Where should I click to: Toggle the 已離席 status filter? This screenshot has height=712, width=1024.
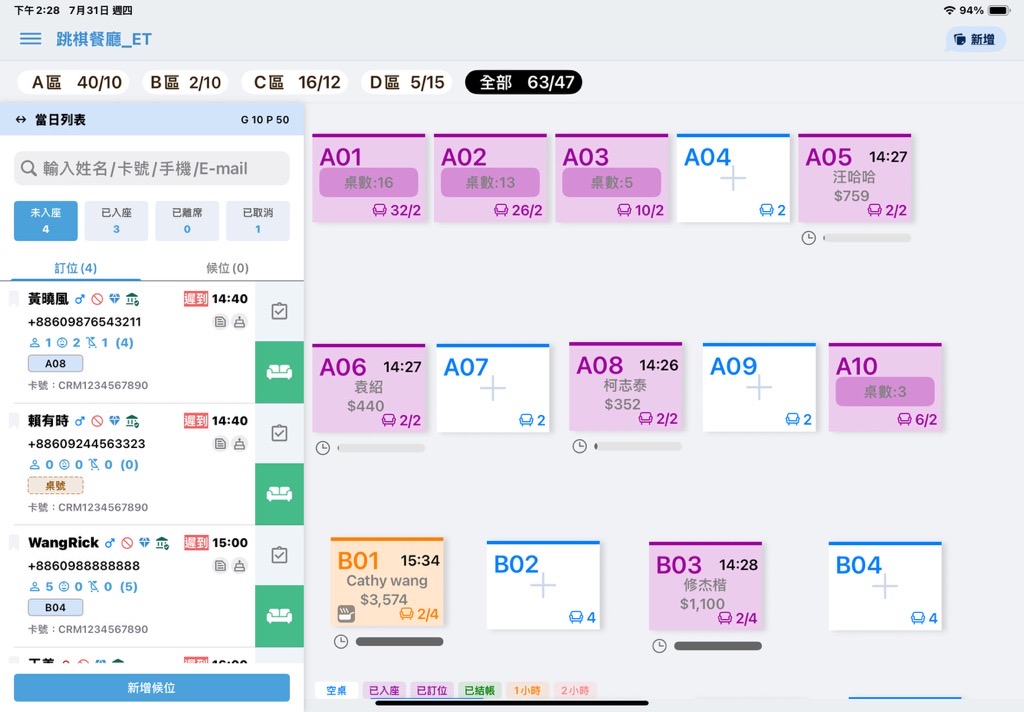[187, 221]
